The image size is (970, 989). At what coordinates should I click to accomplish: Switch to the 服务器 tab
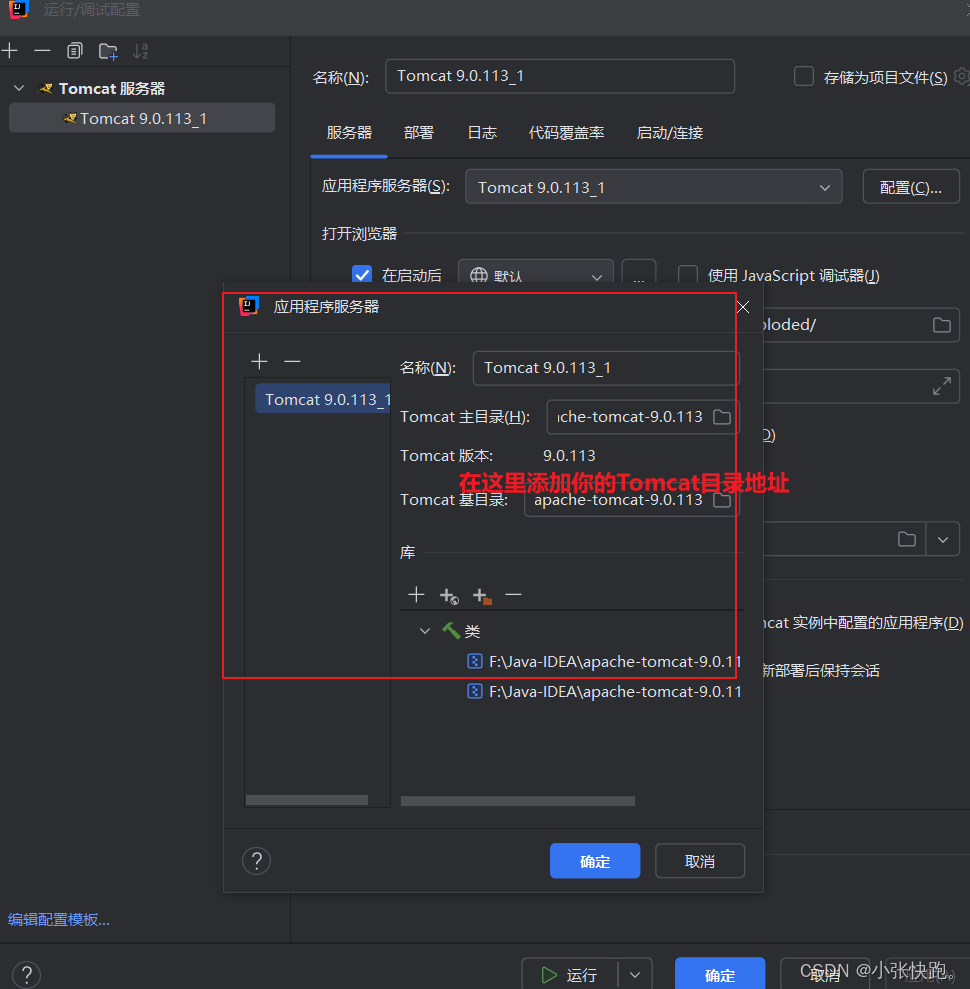[349, 132]
